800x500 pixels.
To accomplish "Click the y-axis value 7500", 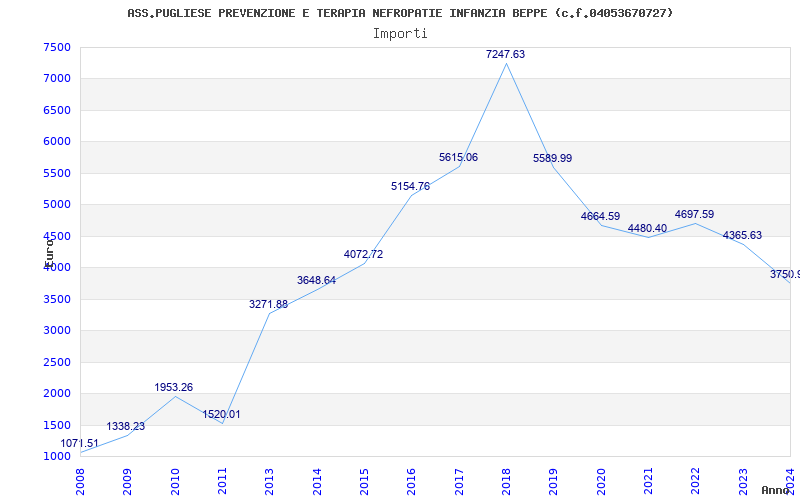I will pyautogui.click(x=57, y=47).
